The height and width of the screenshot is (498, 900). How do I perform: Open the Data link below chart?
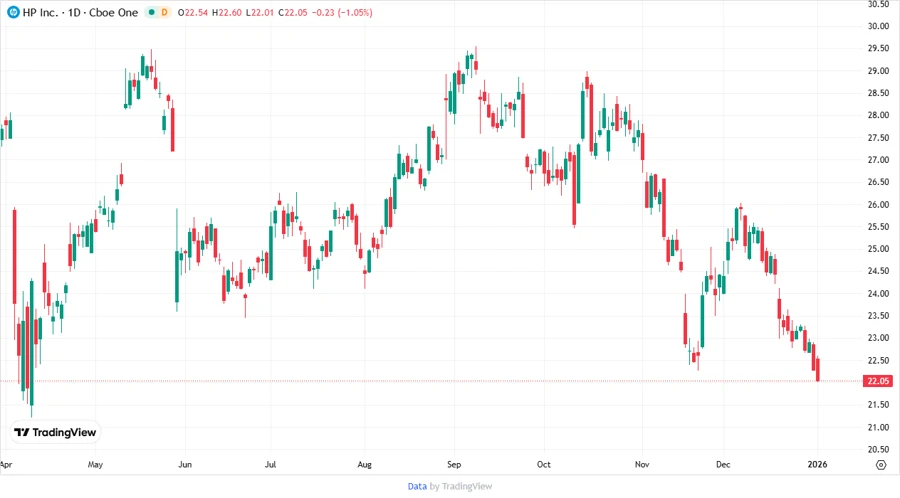click(x=417, y=486)
